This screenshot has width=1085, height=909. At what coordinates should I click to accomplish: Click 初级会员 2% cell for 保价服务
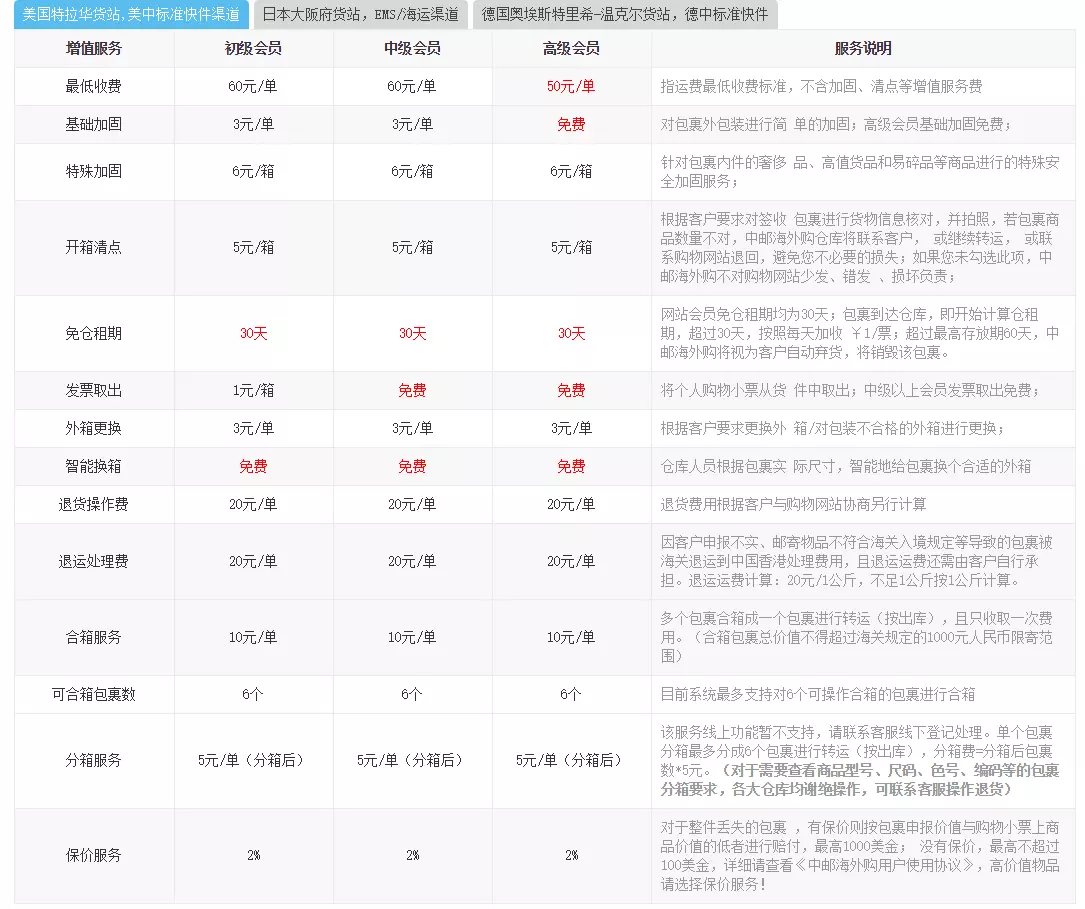253,856
